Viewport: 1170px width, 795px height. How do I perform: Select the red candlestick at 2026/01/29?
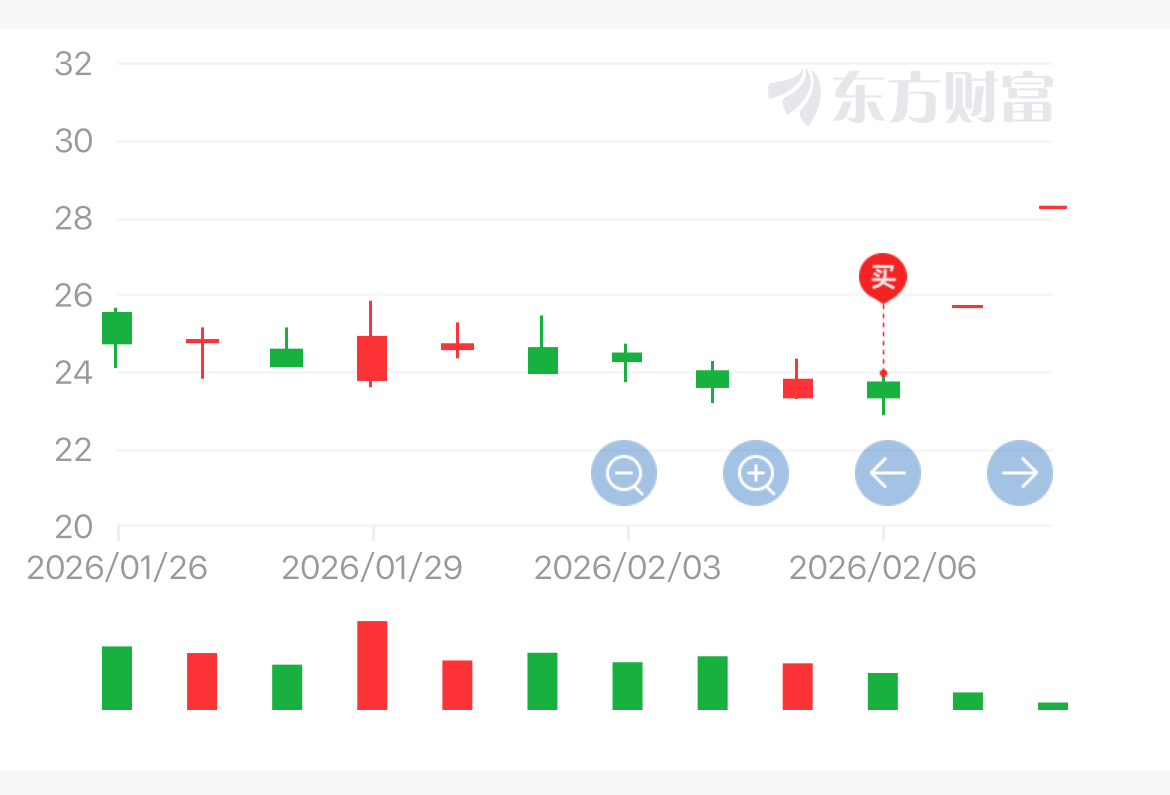click(372, 358)
